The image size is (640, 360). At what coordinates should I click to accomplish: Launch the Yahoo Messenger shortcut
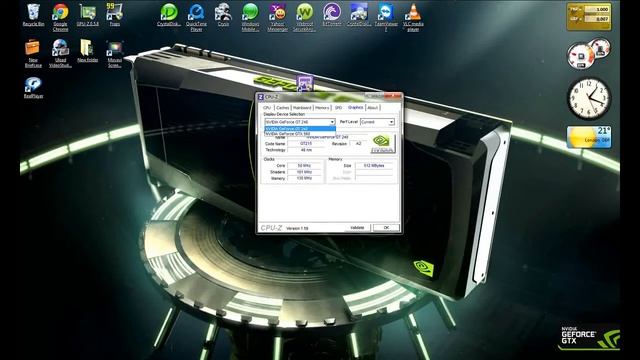[x=278, y=17]
